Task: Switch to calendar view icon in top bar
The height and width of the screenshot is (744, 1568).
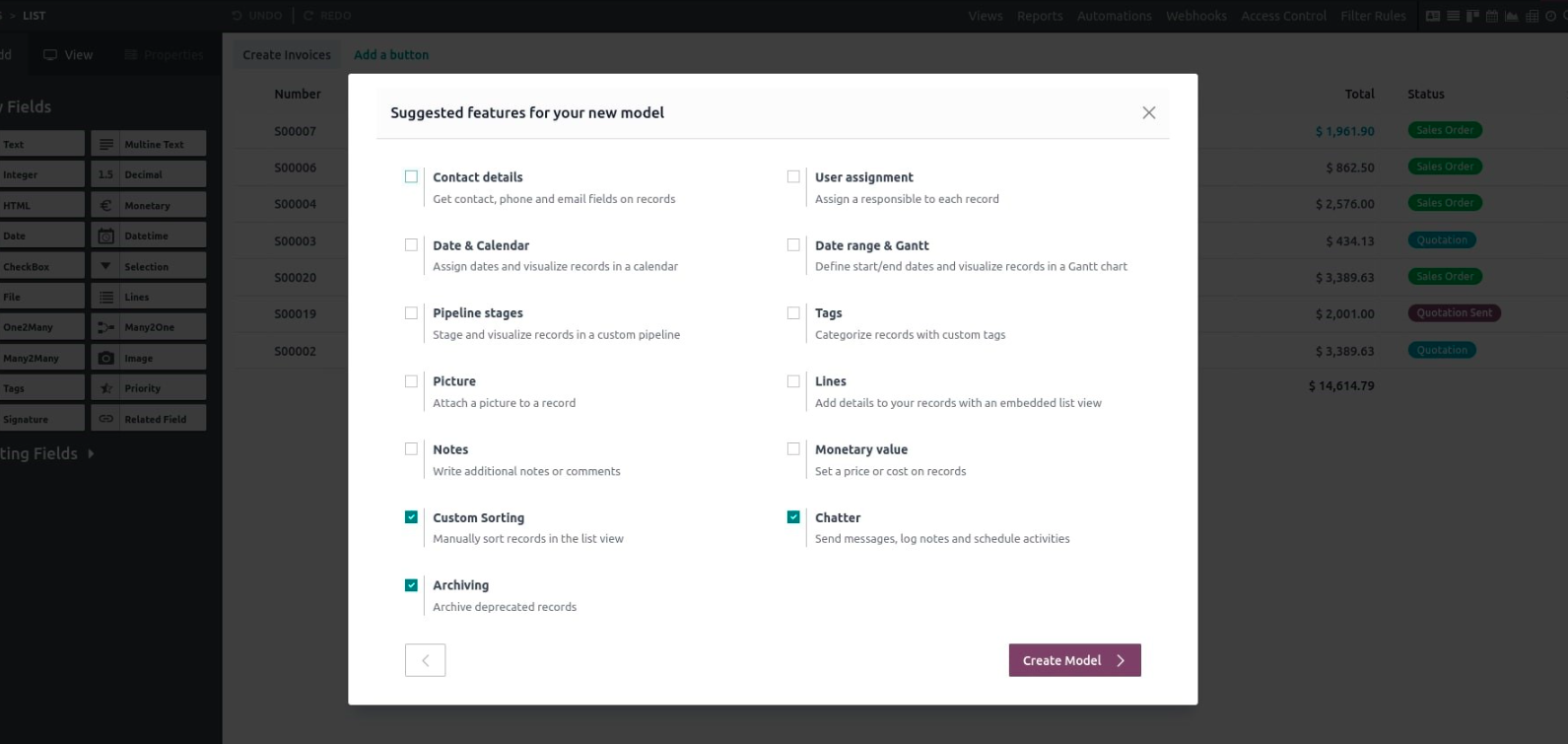Action: click(x=1492, y=16)
